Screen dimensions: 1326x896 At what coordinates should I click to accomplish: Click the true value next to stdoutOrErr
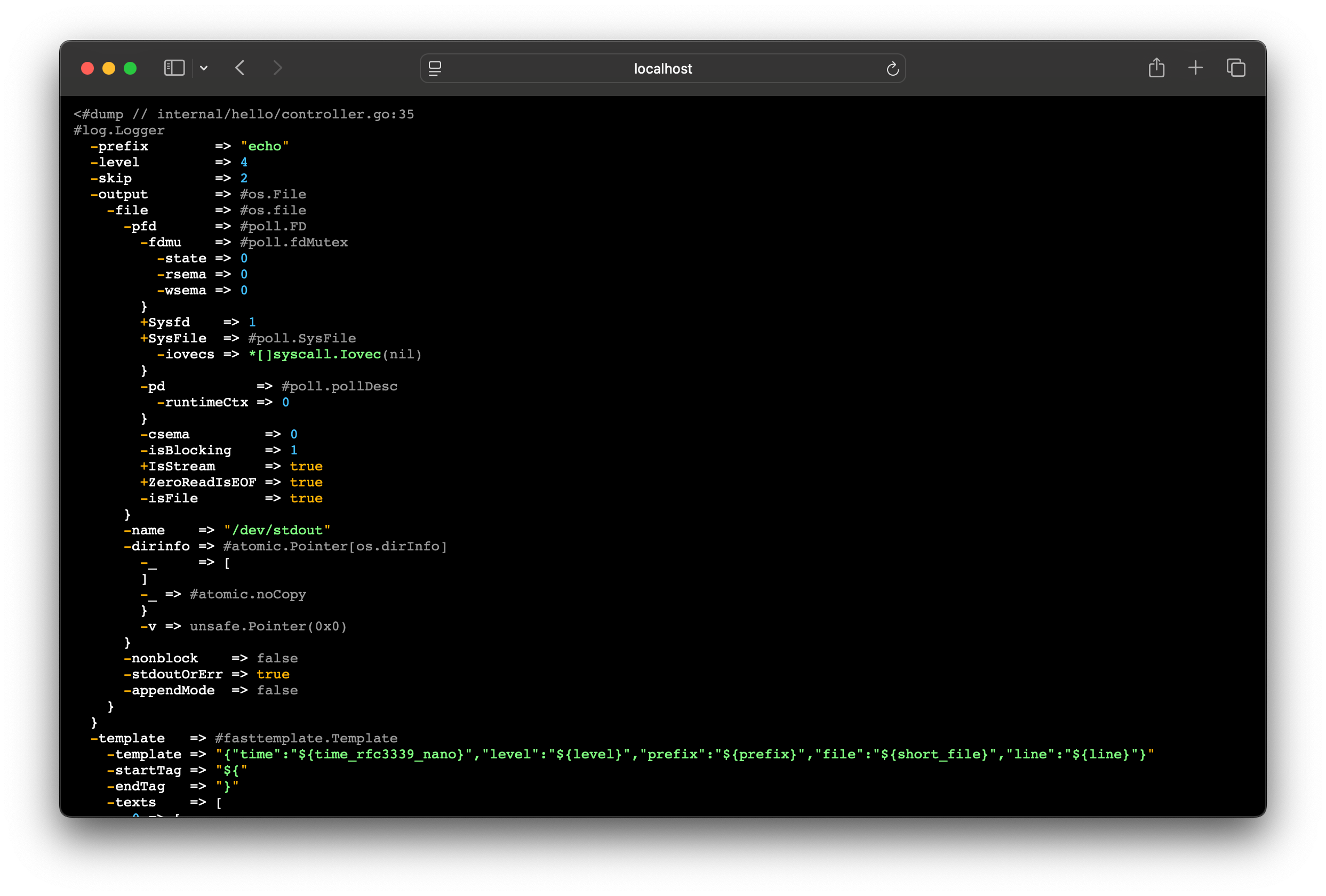(274, 674)
